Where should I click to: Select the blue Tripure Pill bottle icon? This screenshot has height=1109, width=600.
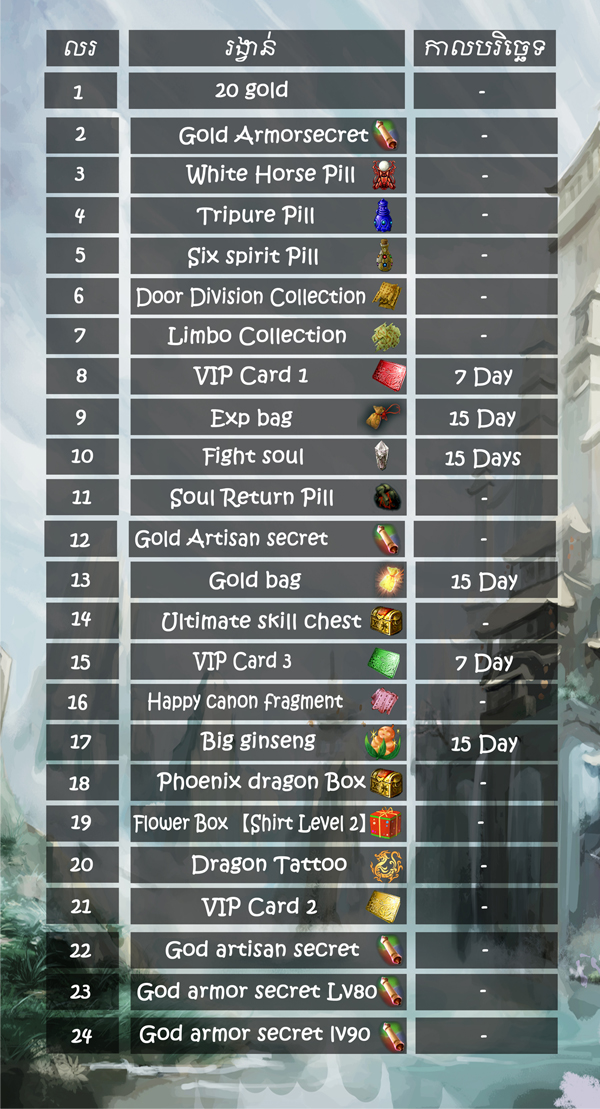point(383,215)
